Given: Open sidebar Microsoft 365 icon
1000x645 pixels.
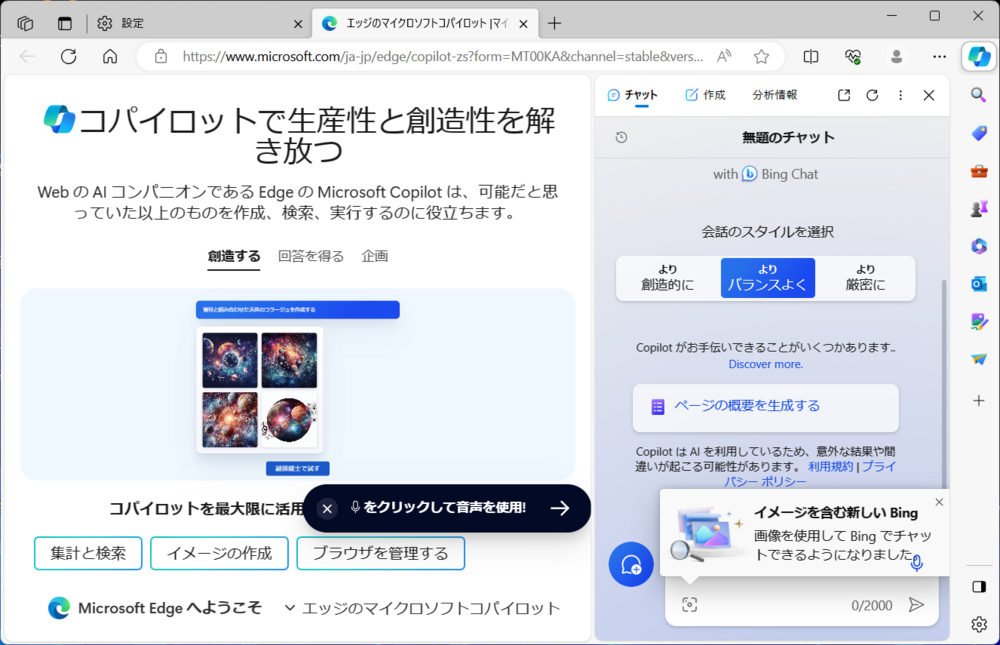Looking at the screenshot, I should coord(979,246).
